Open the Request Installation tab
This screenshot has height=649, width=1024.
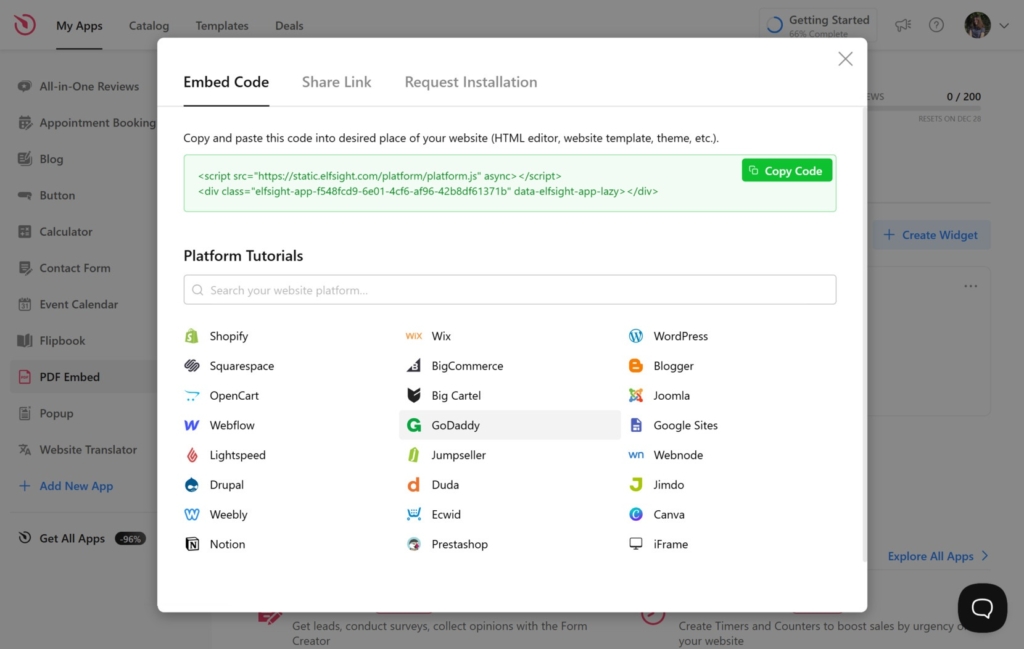coord(470,82)
